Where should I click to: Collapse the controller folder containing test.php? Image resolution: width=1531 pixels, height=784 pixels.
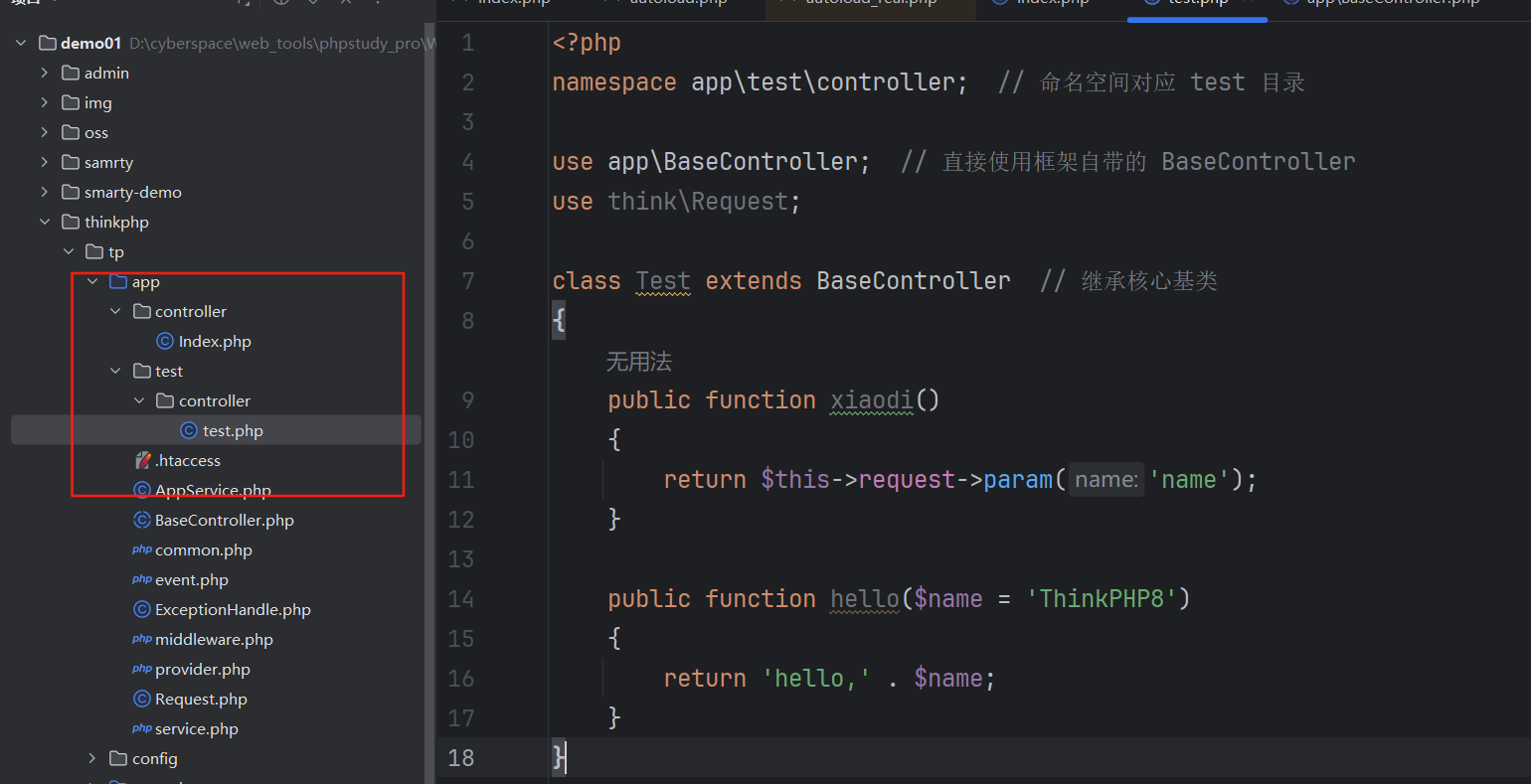tap(139, 400)
